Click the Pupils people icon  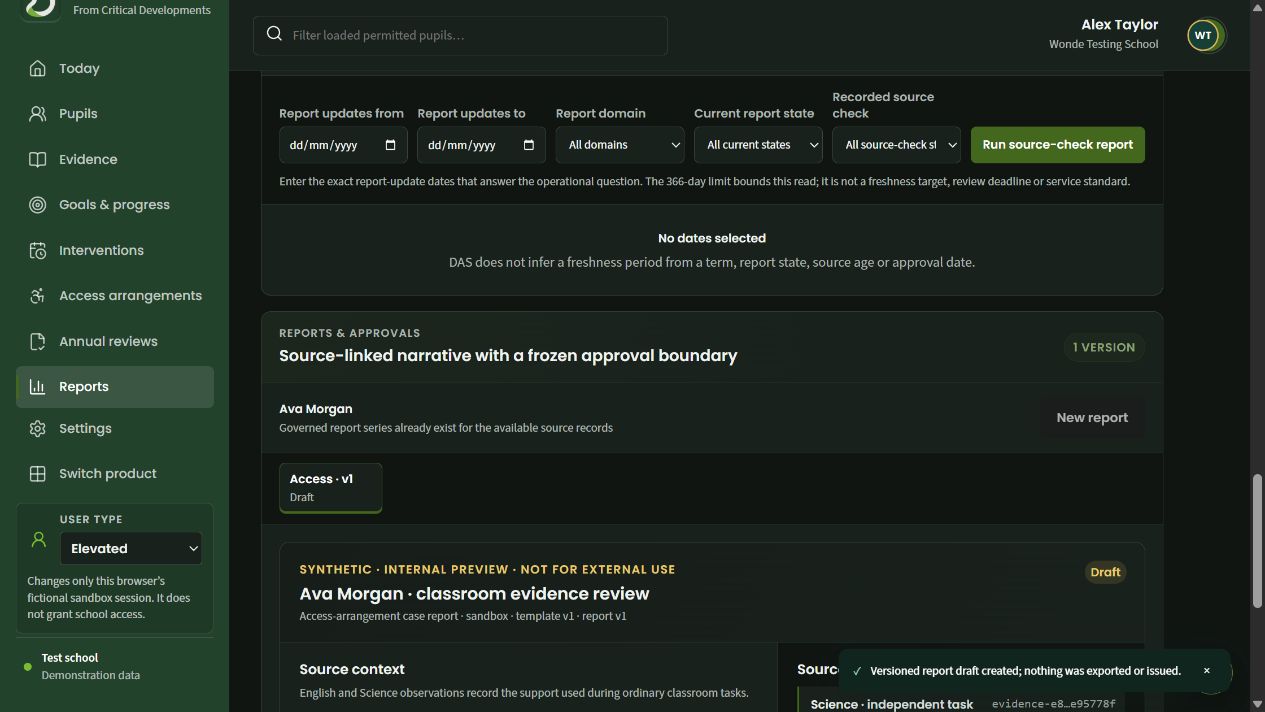tap(38, 114)
